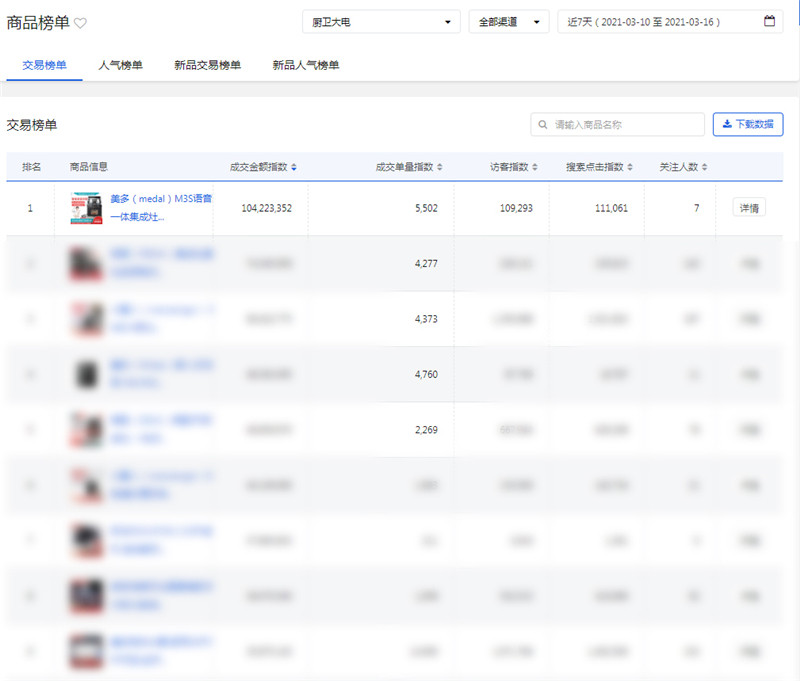Click the rank 1 product thumbnail
Viewport: 800px width, 681px height.
[x=86, y=208]
